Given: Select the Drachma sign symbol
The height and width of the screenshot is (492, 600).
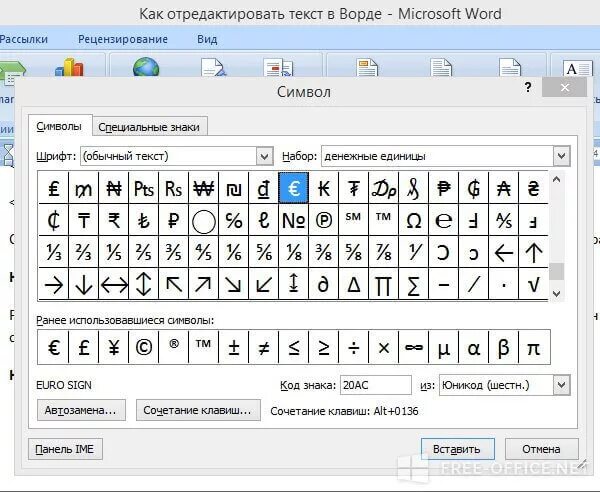Looking at the screenshot, I should (x=383, y=188).
